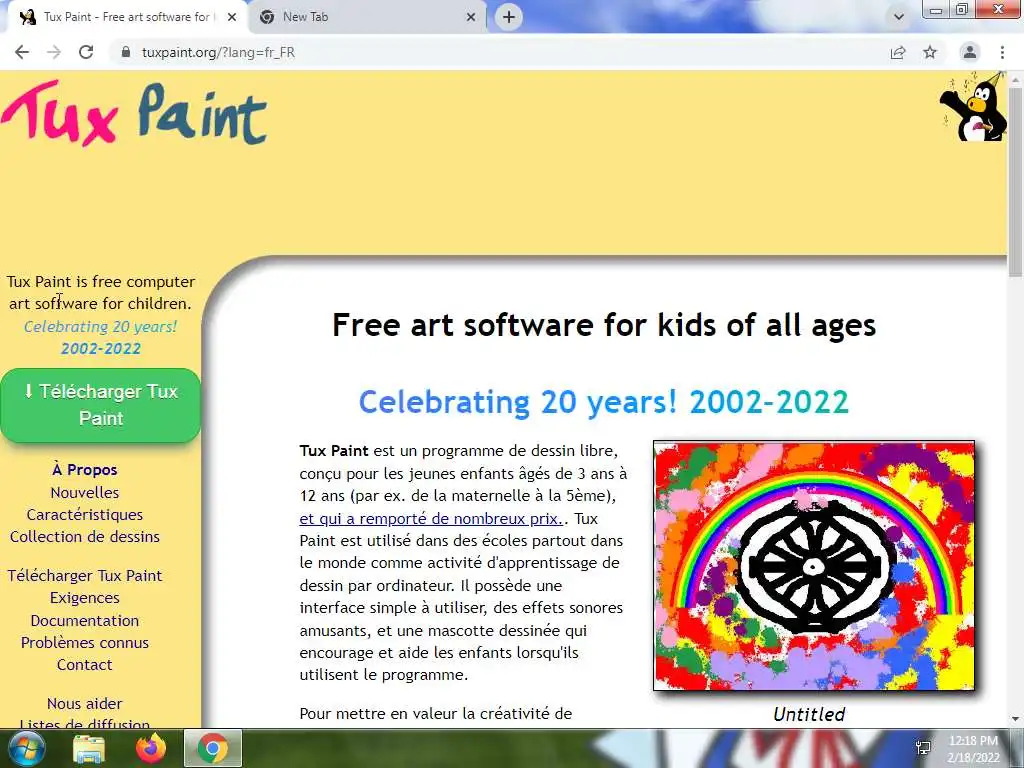Launch Firefox from the taskbar
This screenshot has width=1024, height=768.
coord(151,748)
